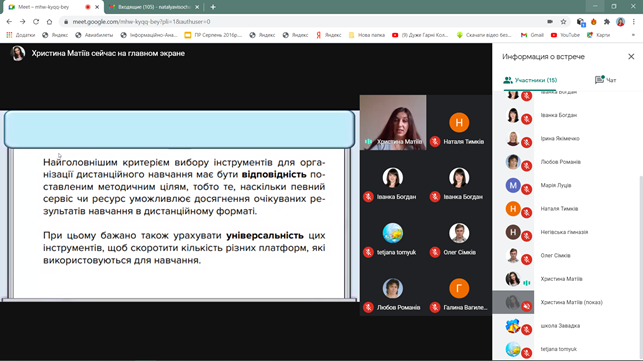This screenshot has height=361, width=643.
Task: Click школа Завадка in participants list
Action: pos(560,326)
